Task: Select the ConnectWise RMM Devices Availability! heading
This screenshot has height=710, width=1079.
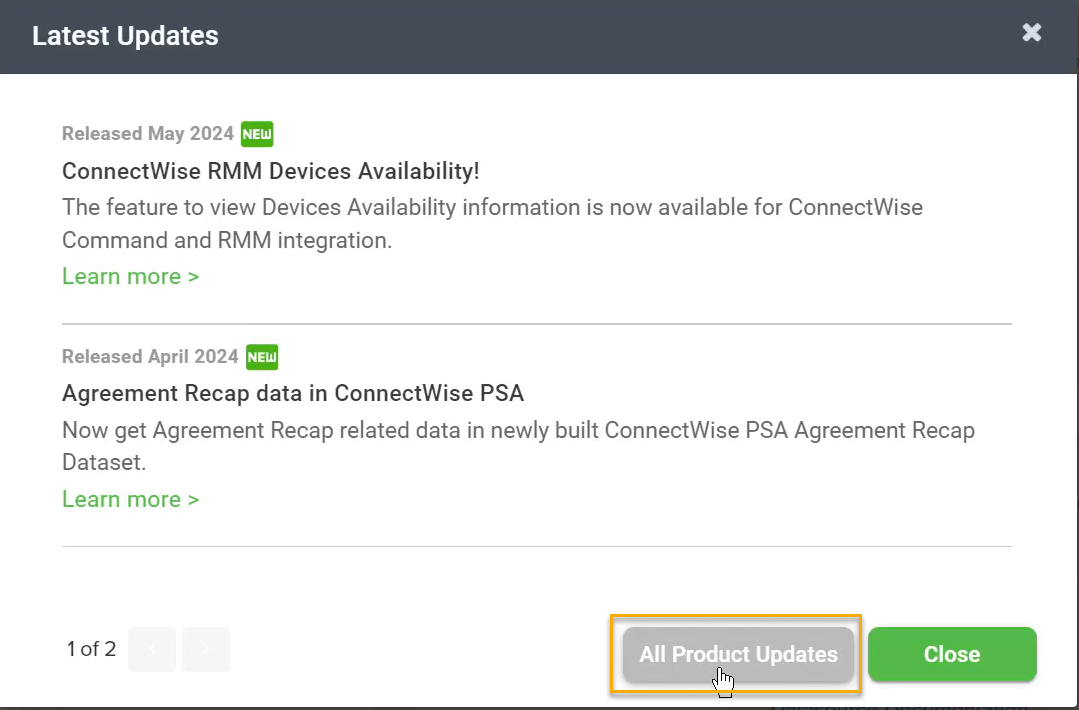Action: point(270,171)
